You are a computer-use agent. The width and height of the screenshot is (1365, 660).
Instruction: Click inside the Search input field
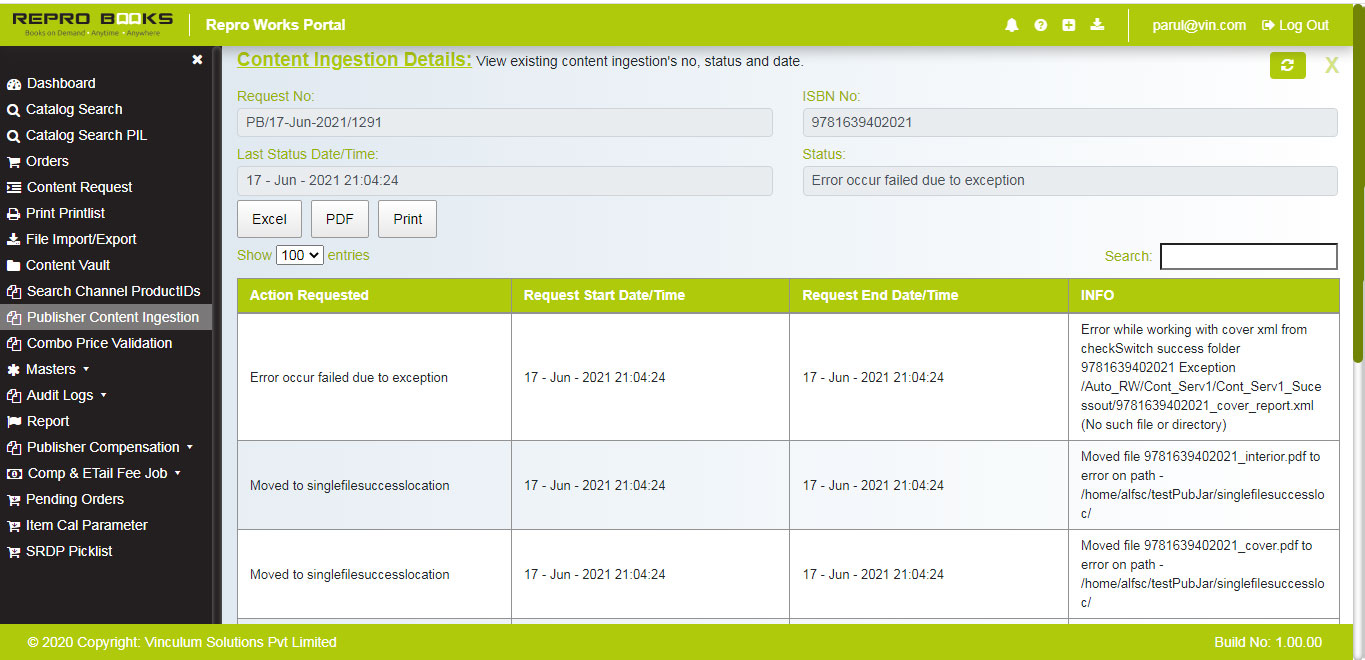[1248, 256]
